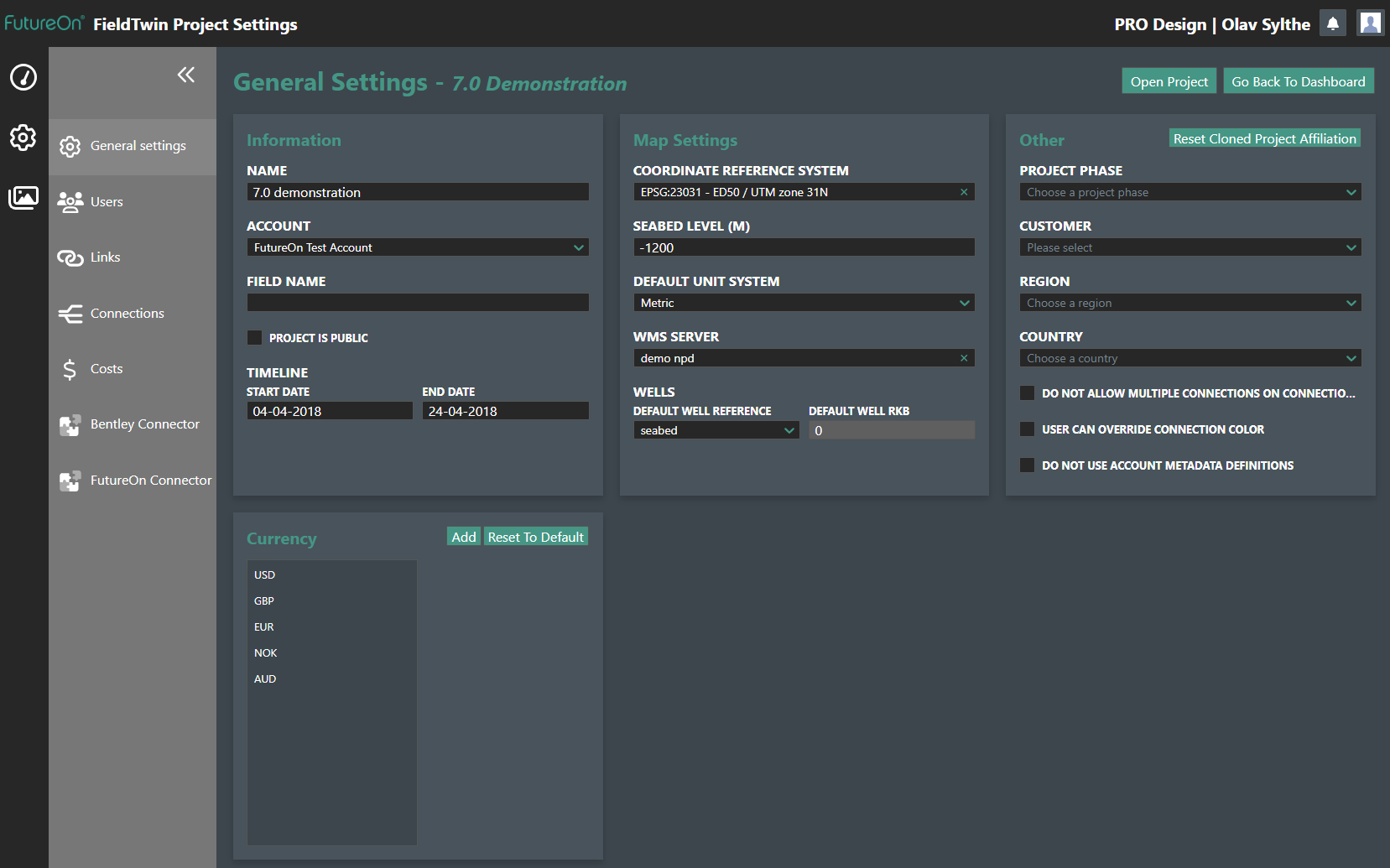Toggle User Can Override Connection Color
The width and height of the screenshot is (1390, 868).
tap(1027, 429)
